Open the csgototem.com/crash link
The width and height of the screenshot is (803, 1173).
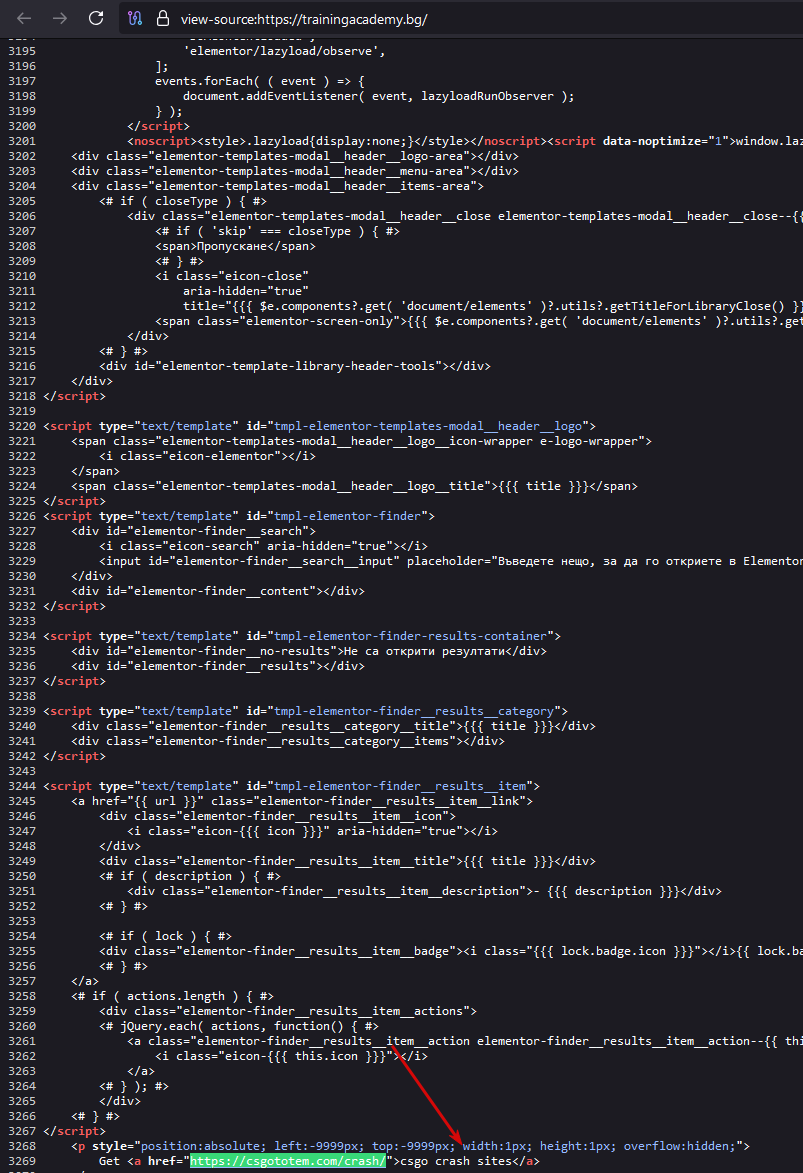(287, 1161)
